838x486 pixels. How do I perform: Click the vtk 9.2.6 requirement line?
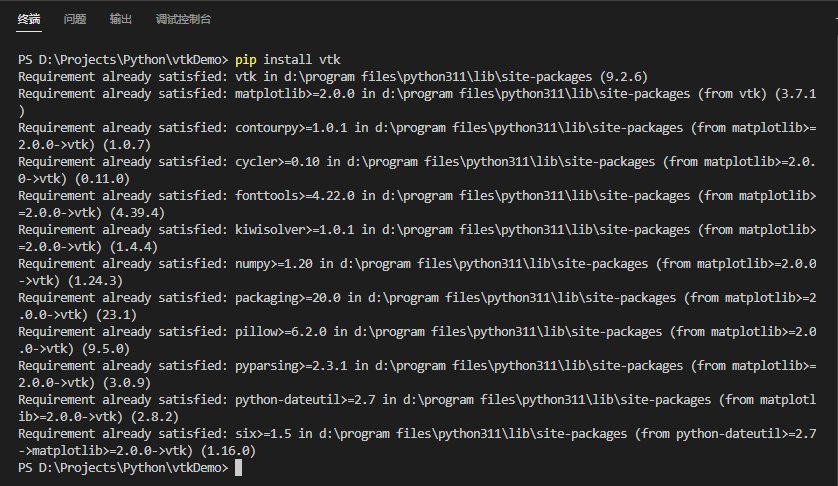click(x=333, y=77)
